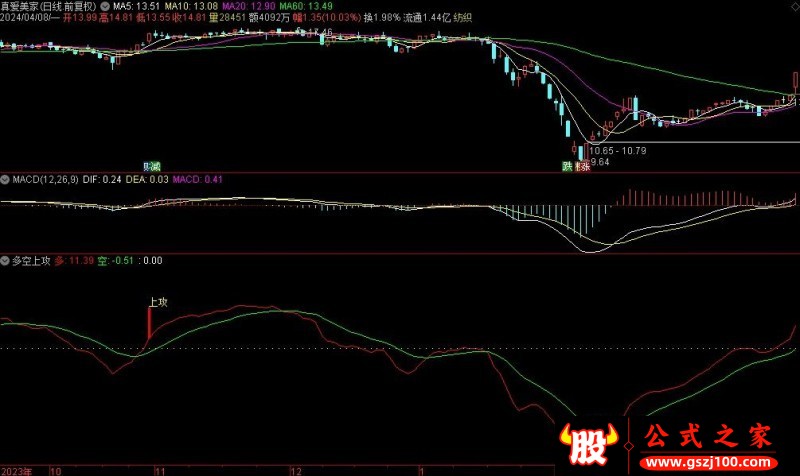This screenshot has width=800, height=476.
Task: Click the 上攻 signal marker
Action: click(x=157, y=300)
